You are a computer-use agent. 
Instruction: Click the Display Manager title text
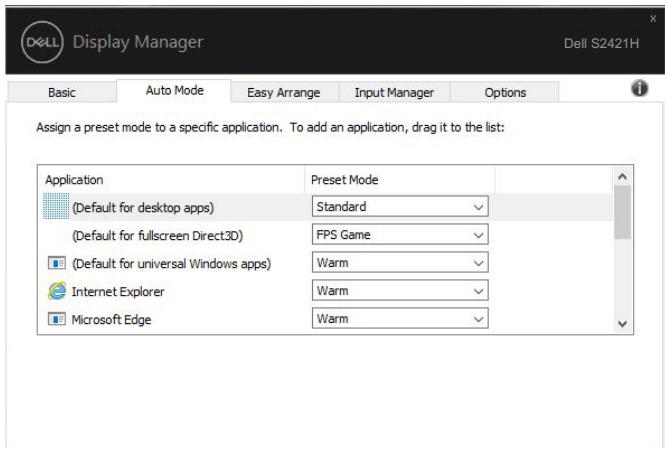138,42
